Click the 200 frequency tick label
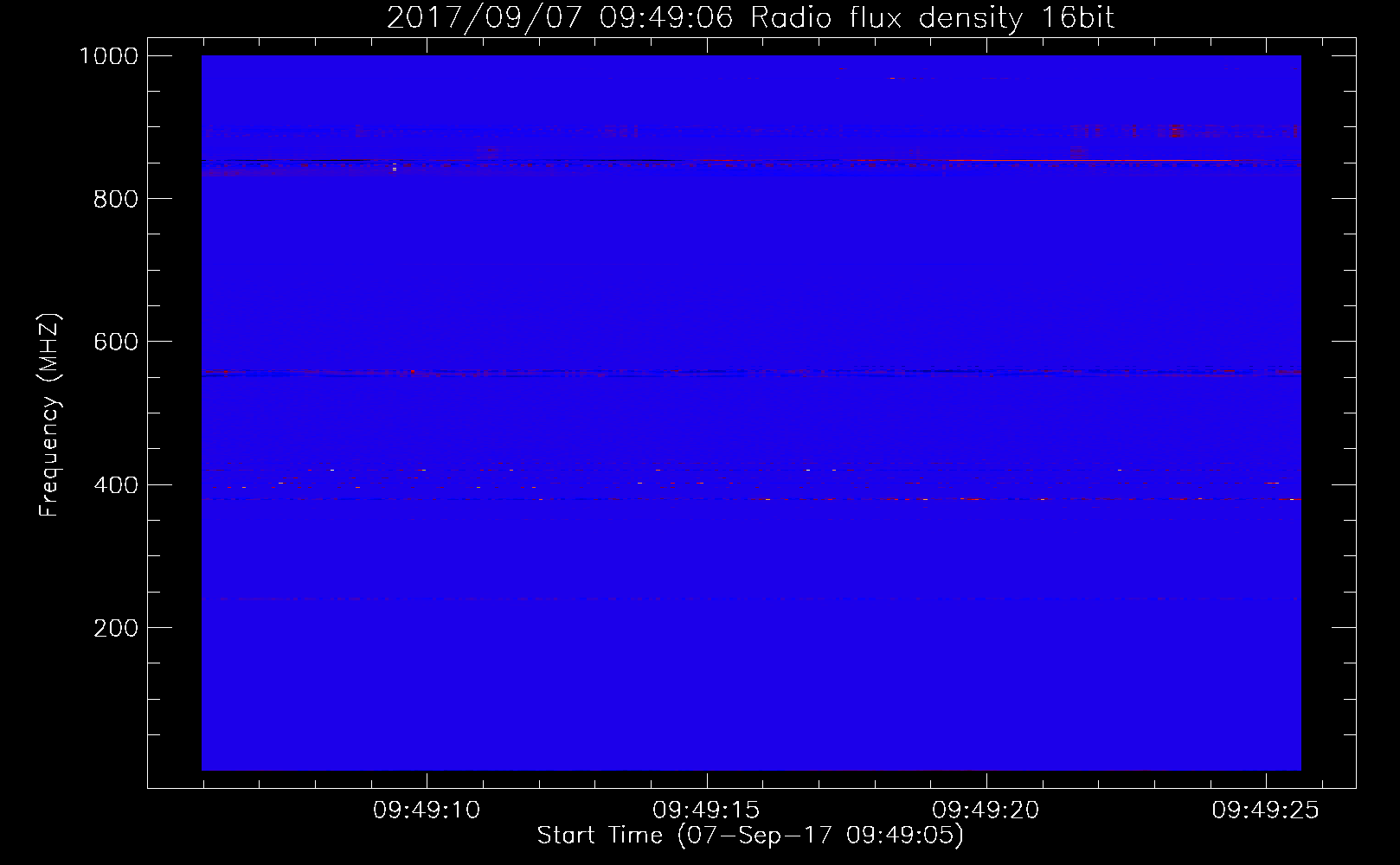This screenshot has height=865, width=1400. 116,628
